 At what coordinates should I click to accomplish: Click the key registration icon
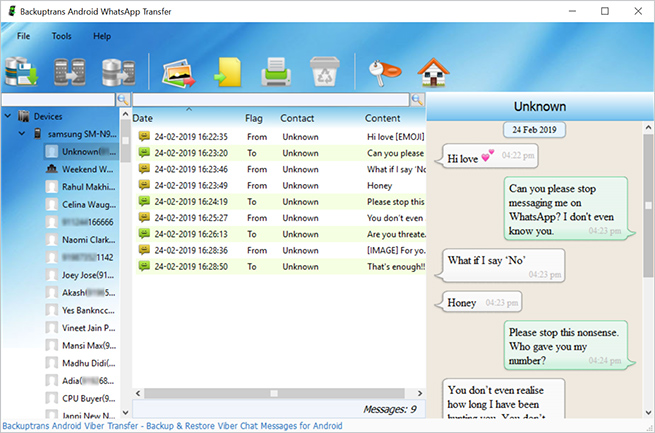[x=385, y=72]
